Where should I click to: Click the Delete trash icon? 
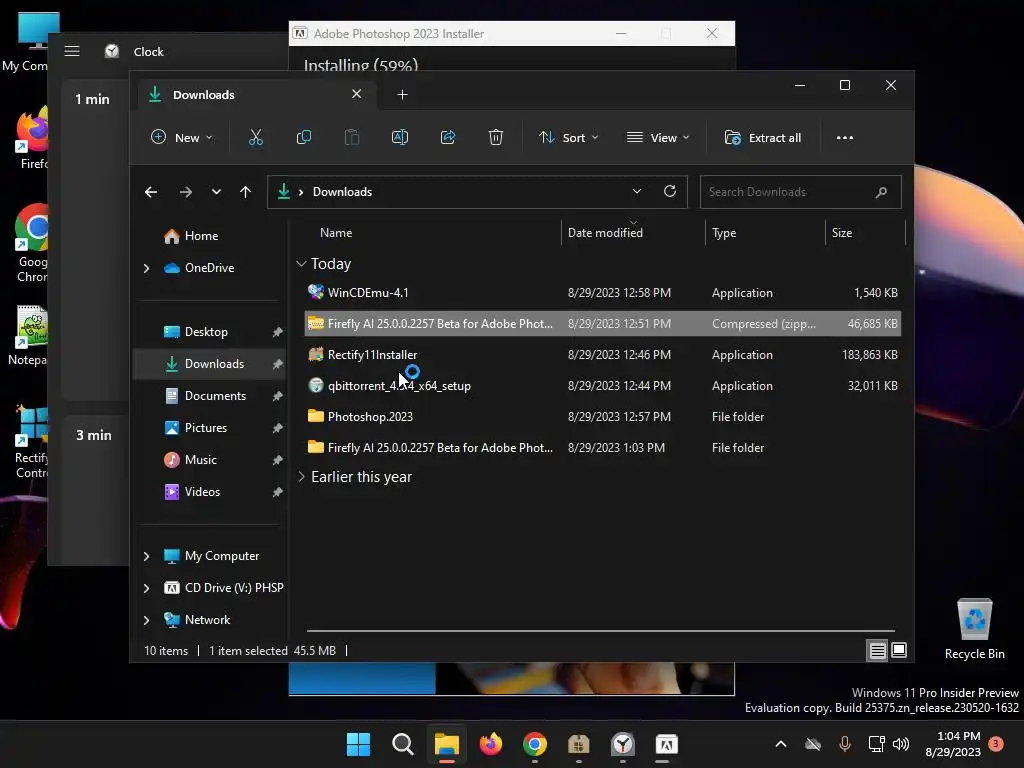coord(496,137)
